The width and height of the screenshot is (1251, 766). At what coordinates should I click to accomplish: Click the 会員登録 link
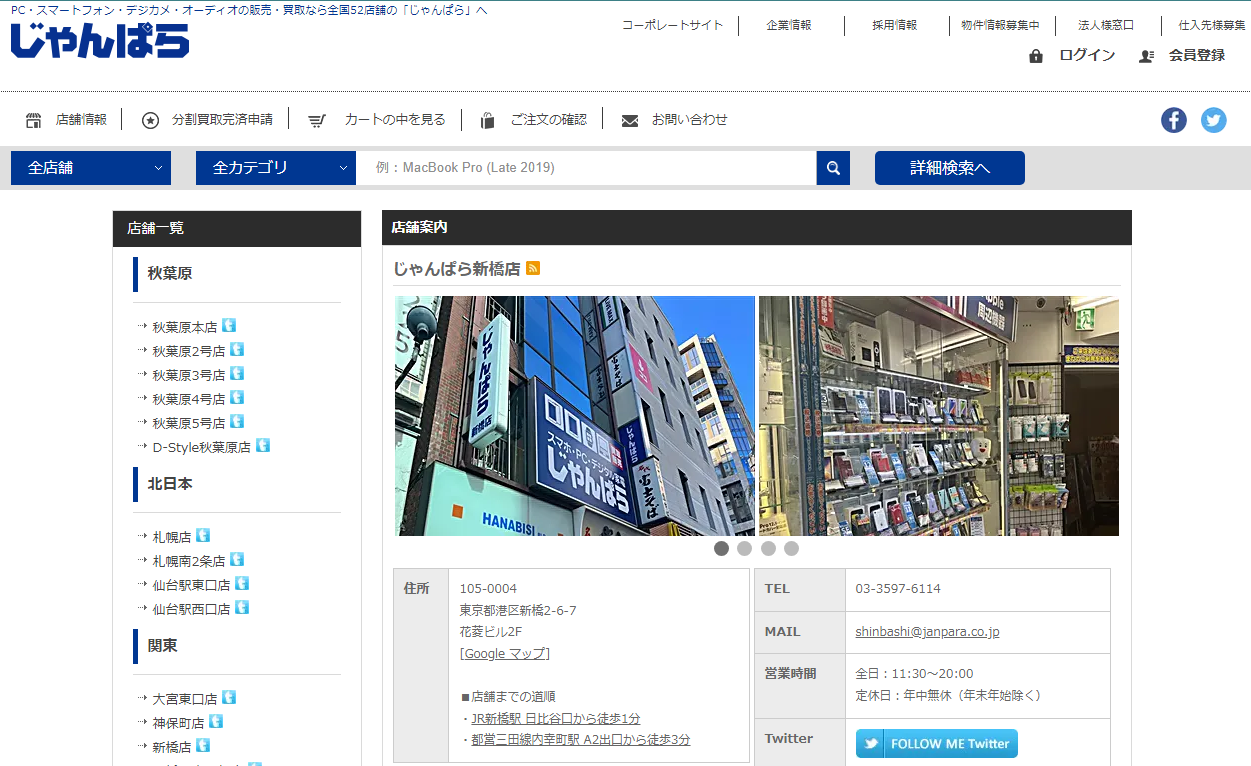(x=1197, y=55)
